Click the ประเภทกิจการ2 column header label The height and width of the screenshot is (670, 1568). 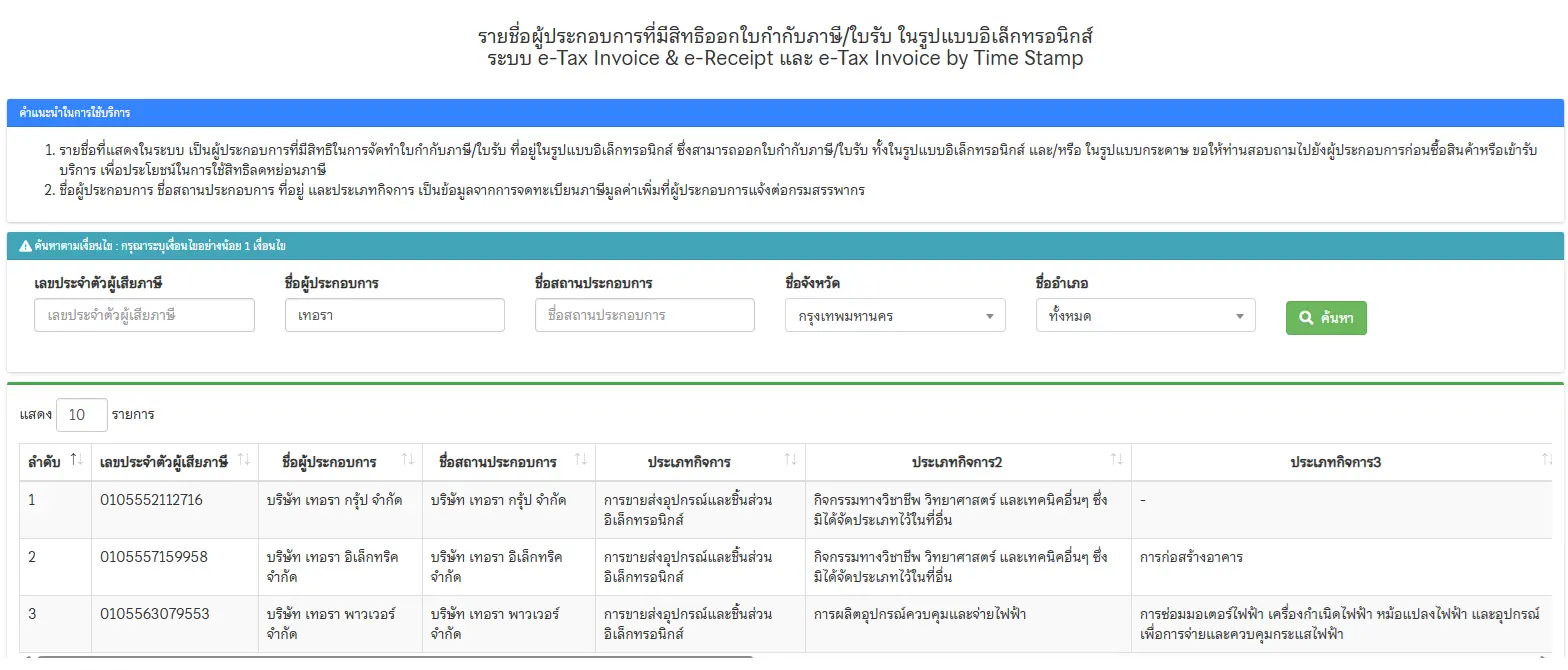coord(957,463)
